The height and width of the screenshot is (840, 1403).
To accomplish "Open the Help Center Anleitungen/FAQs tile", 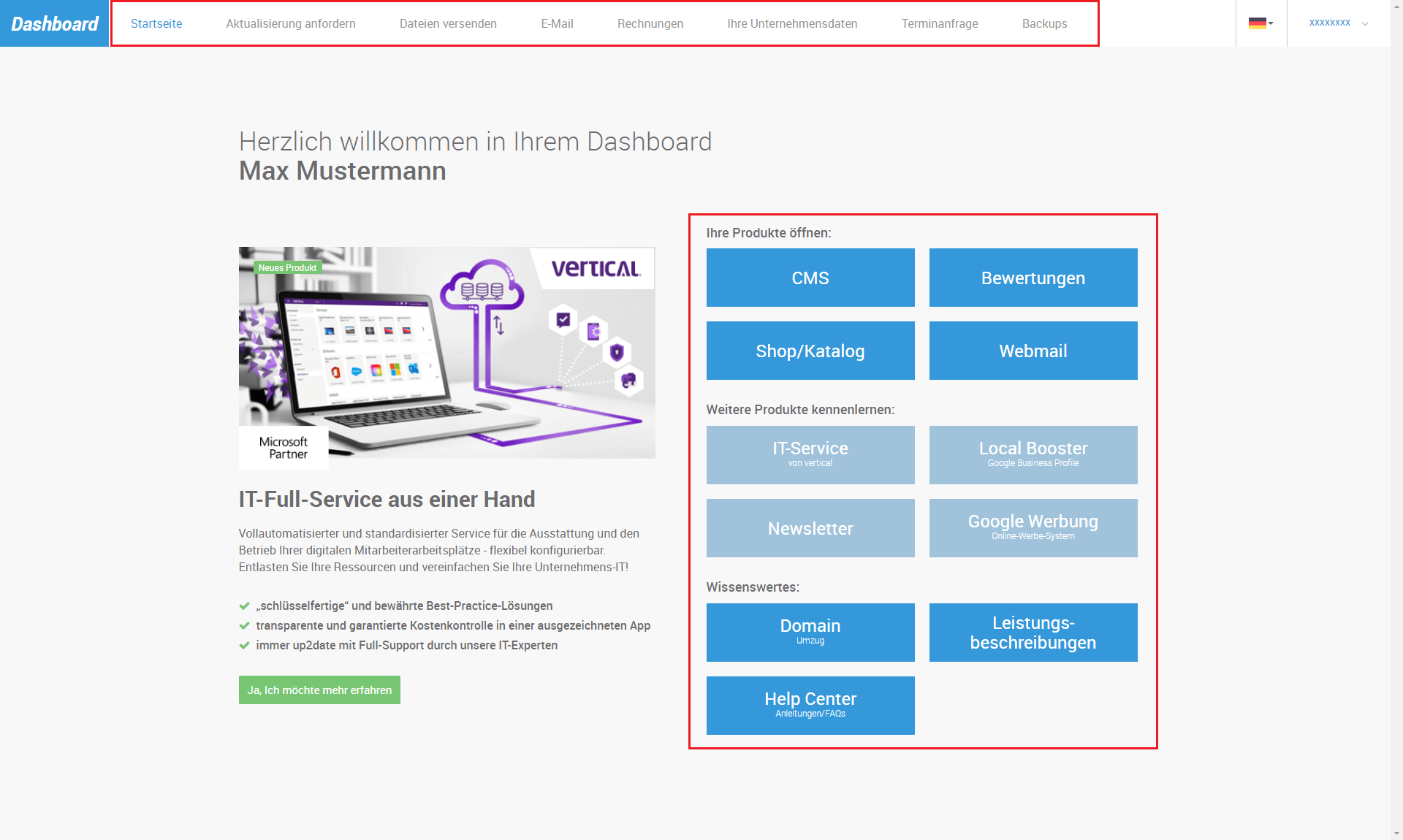I will click(810, 705).
